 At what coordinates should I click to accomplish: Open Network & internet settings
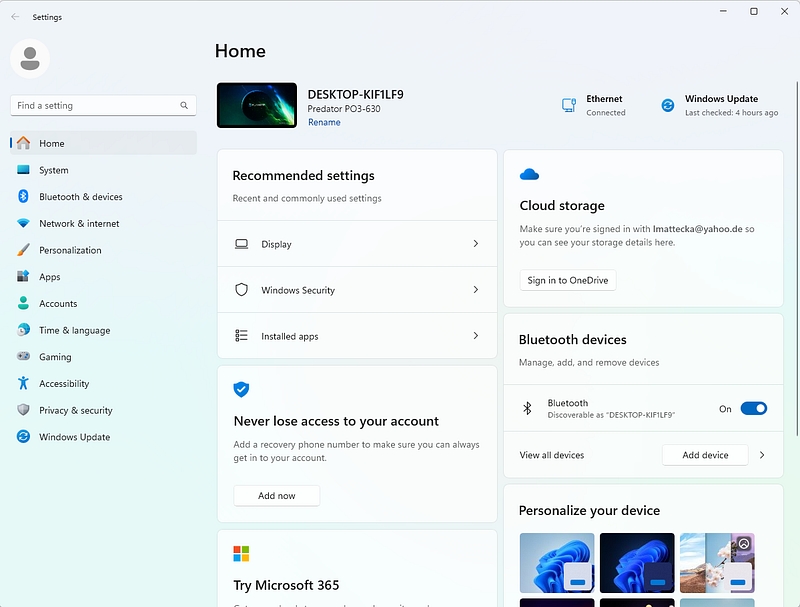(104, 223)
